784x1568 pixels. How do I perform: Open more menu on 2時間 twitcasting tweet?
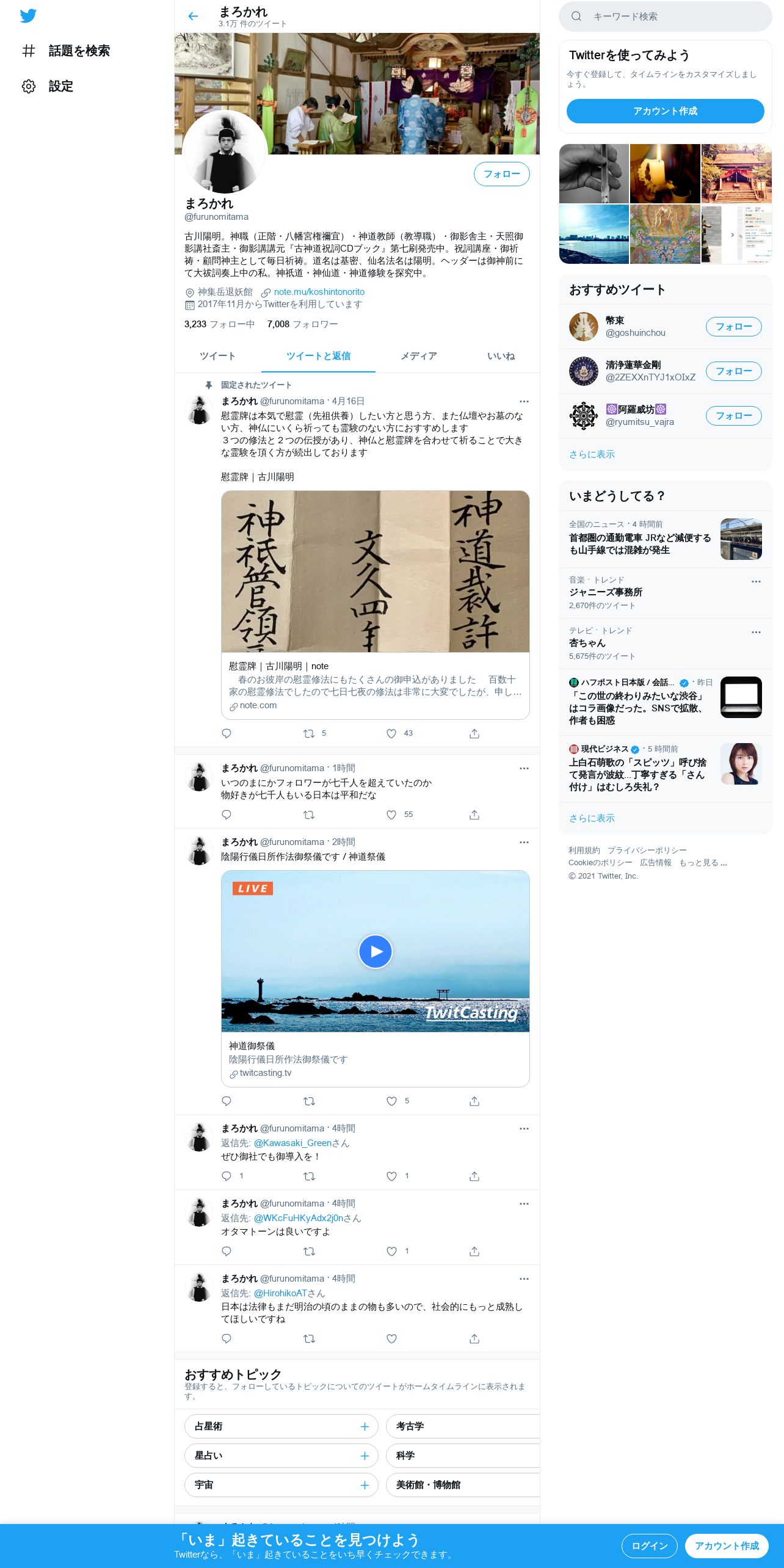click(524, 842)
